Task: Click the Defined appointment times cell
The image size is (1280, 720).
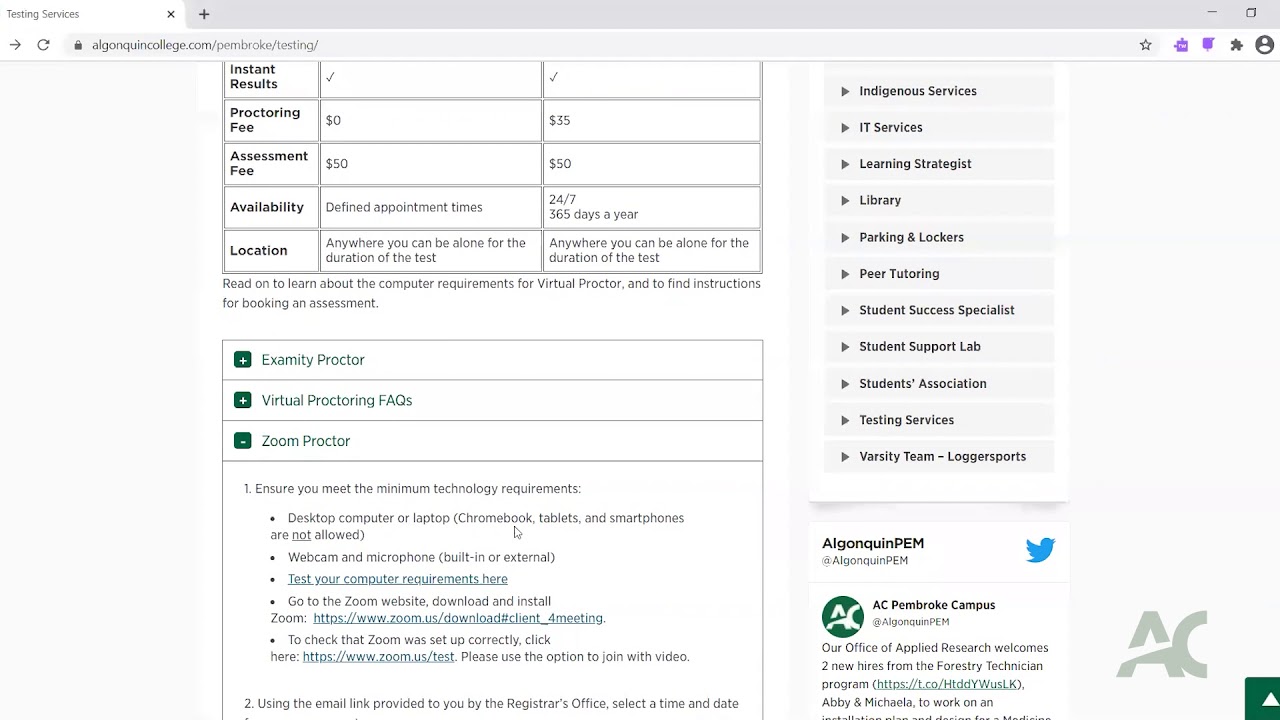Action: point(430,207)
